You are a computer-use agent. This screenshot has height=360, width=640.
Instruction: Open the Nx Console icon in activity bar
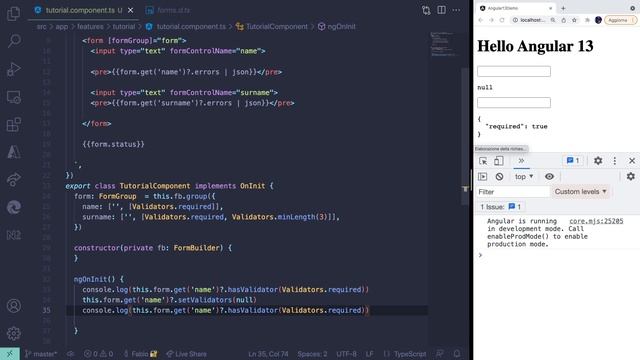click(13, 235)
